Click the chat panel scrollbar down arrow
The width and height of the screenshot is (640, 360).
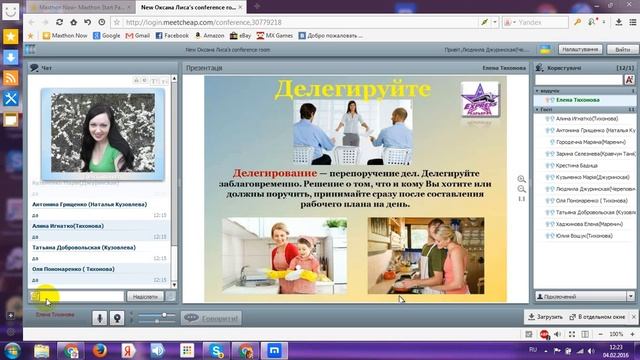click(174, 284)
